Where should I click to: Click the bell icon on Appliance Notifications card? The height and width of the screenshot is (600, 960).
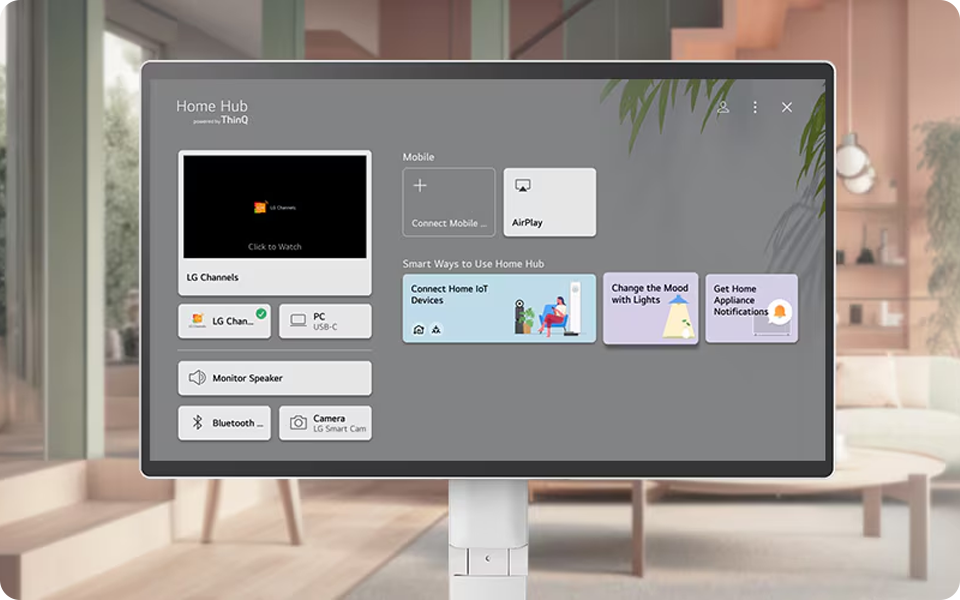pos(779,313)
